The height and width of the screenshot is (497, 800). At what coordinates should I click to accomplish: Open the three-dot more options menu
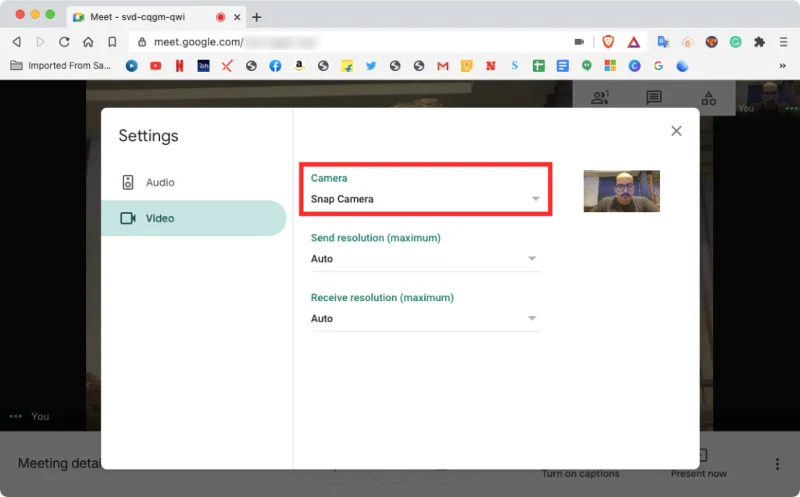click(777, 464)
